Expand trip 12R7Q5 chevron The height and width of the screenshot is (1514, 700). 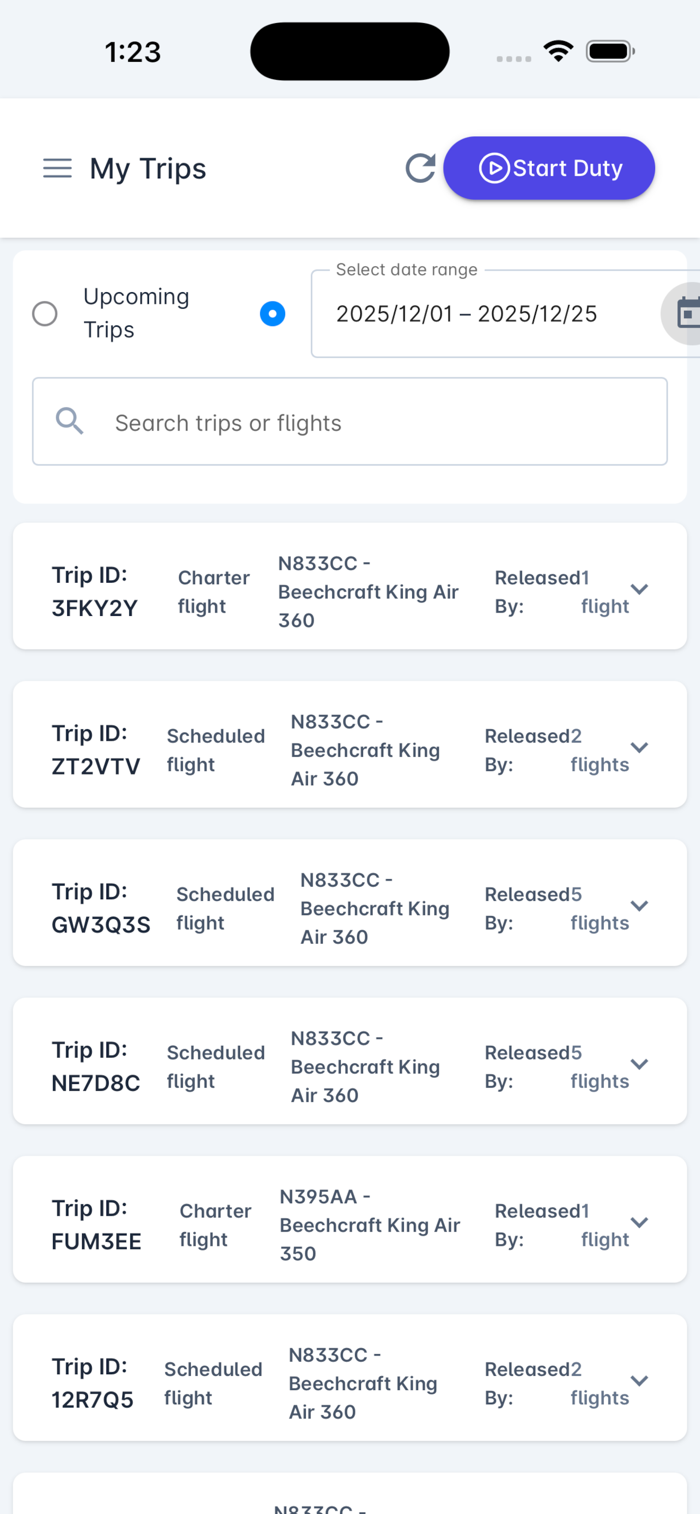pos(640,1381)
